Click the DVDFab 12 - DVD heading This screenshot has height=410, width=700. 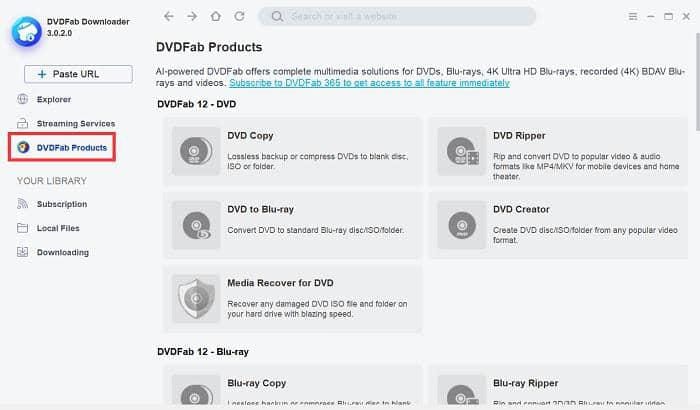click(x=196, y=104)
